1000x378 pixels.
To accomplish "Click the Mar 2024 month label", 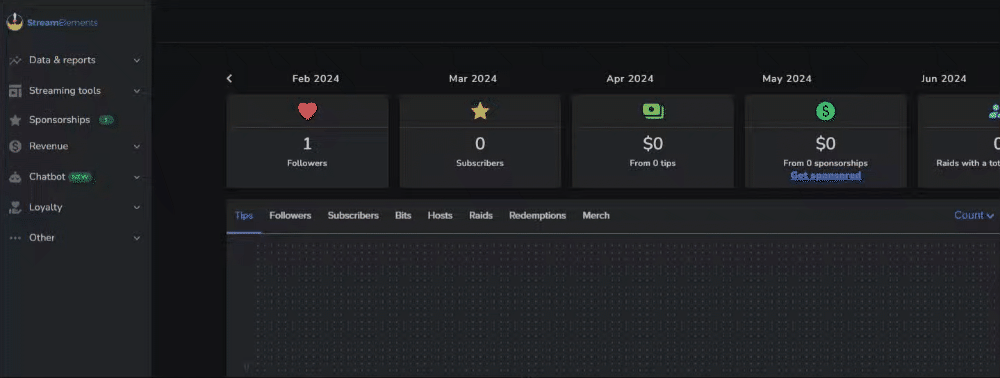I will coord(473,79).
